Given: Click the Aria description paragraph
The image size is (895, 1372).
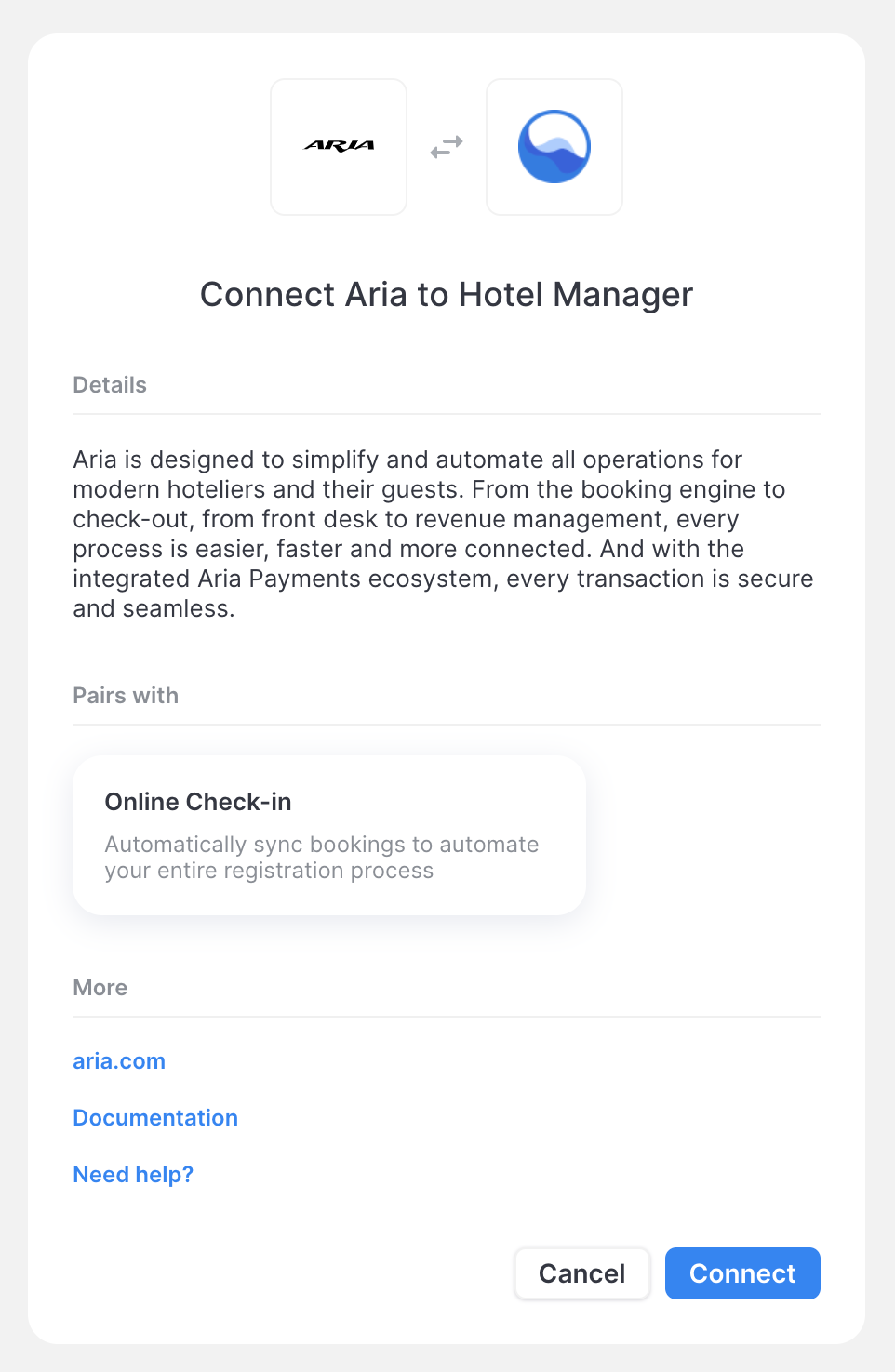Looking at the screenshot, I should [x=443, y=534].
